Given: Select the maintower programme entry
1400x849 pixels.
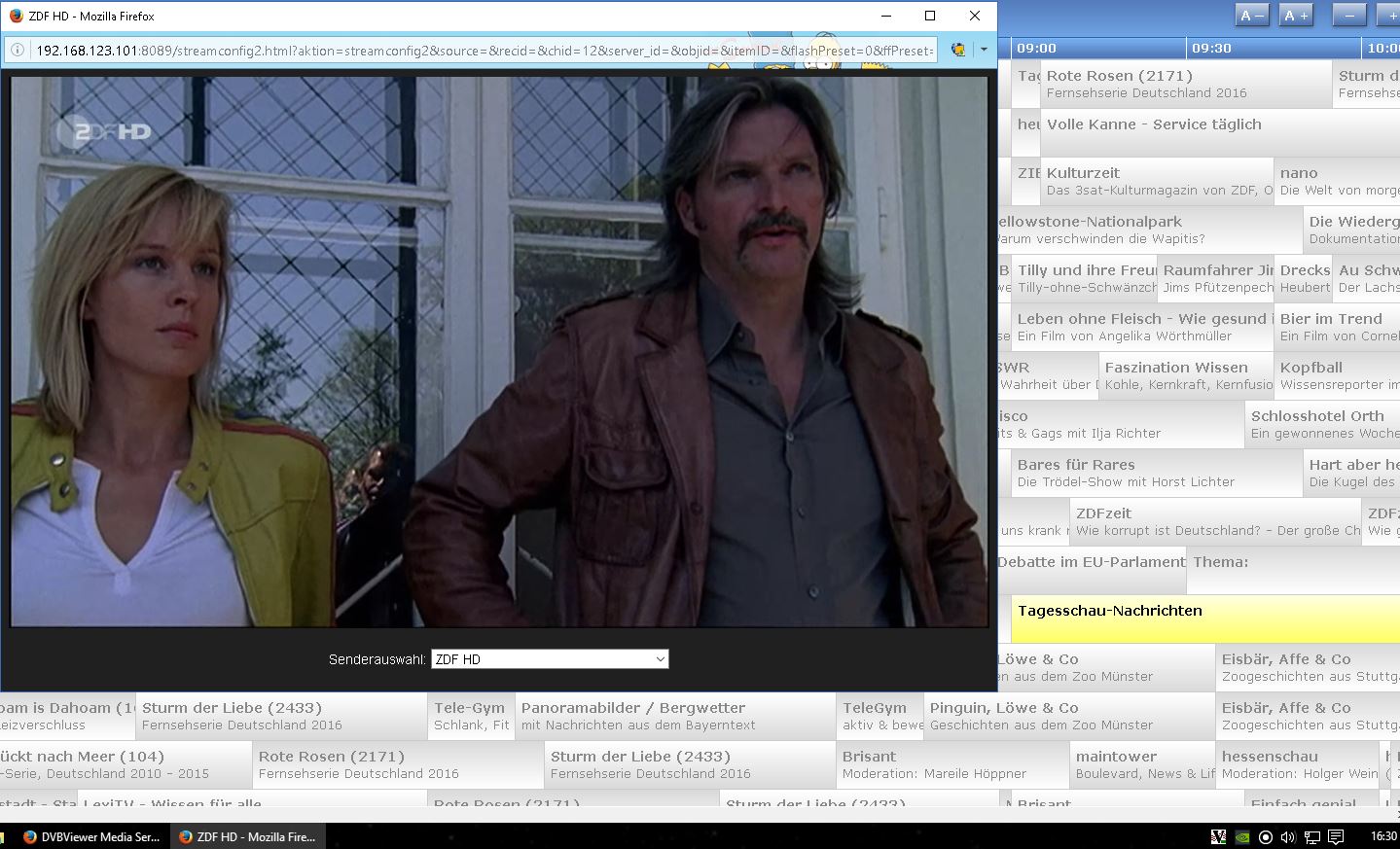Looking at the screenshot, I should coord(1142,764).
